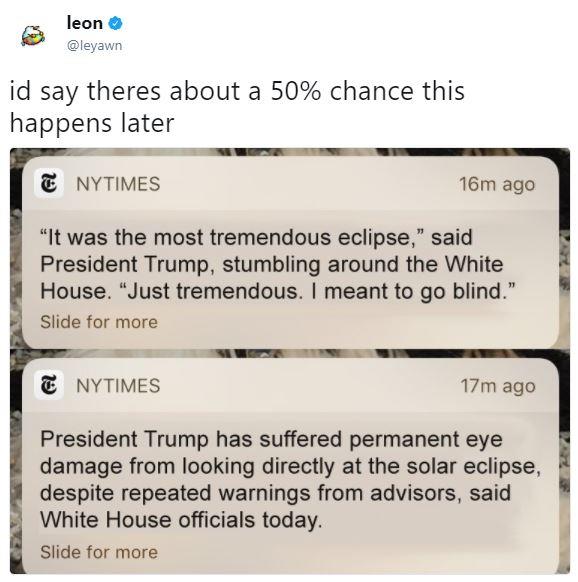Select the NYTIMES label in the bottom notification
578x582 pixels.
pos(118,385)
